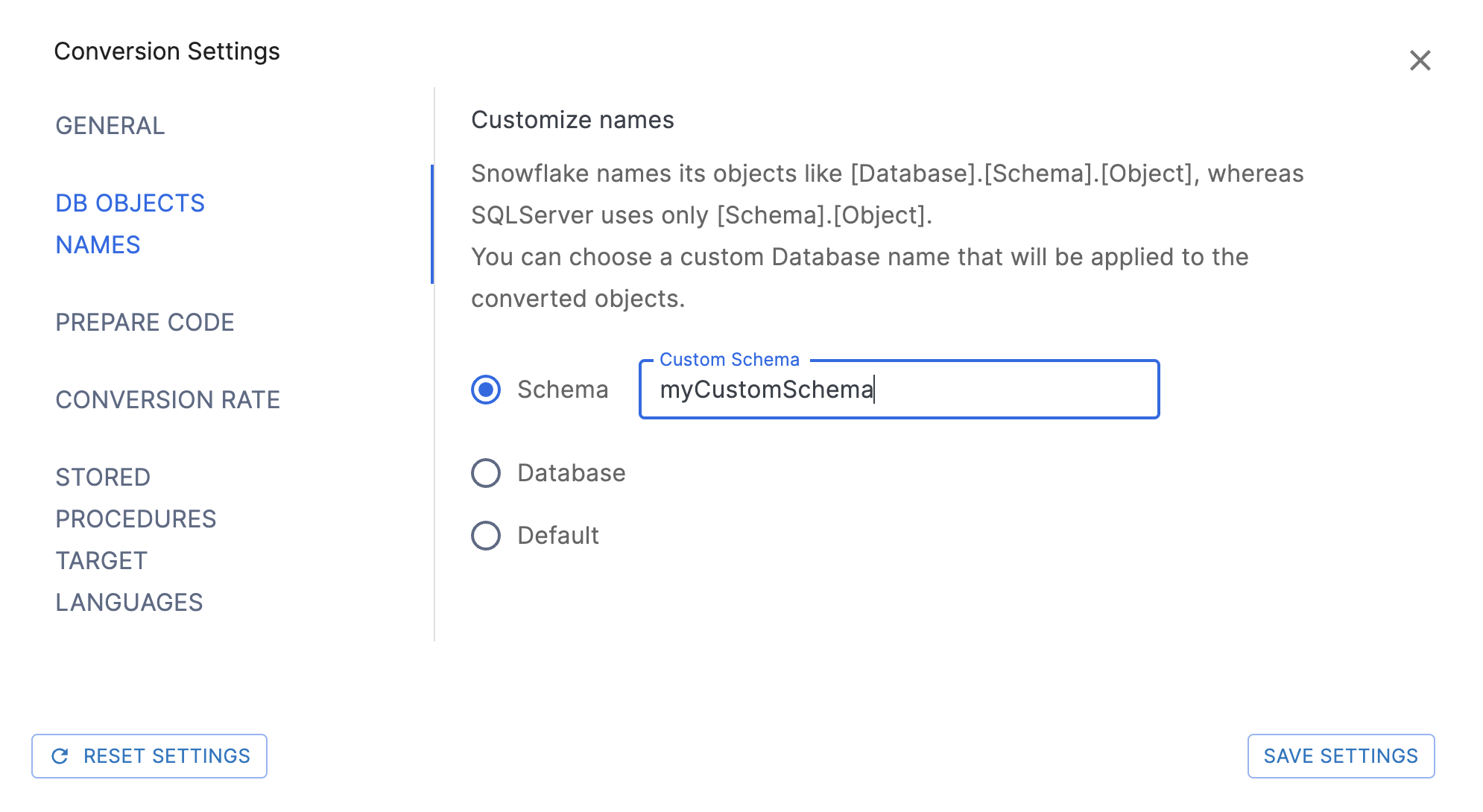Switch to the PREPARE CODE section
1483x812 pixels.
point(145,323)
